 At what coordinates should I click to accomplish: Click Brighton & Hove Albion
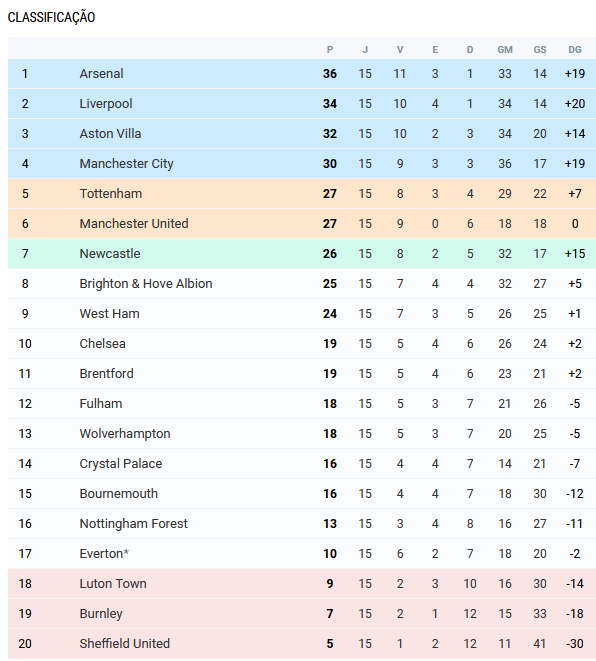(146, 283)
